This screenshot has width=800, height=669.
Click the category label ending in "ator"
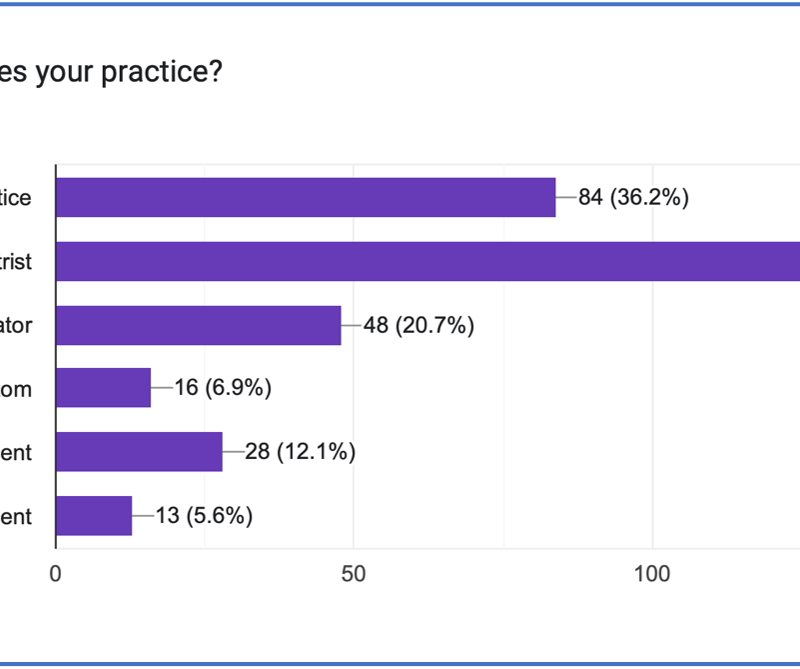pyautogui.click(x=16, y=325)
